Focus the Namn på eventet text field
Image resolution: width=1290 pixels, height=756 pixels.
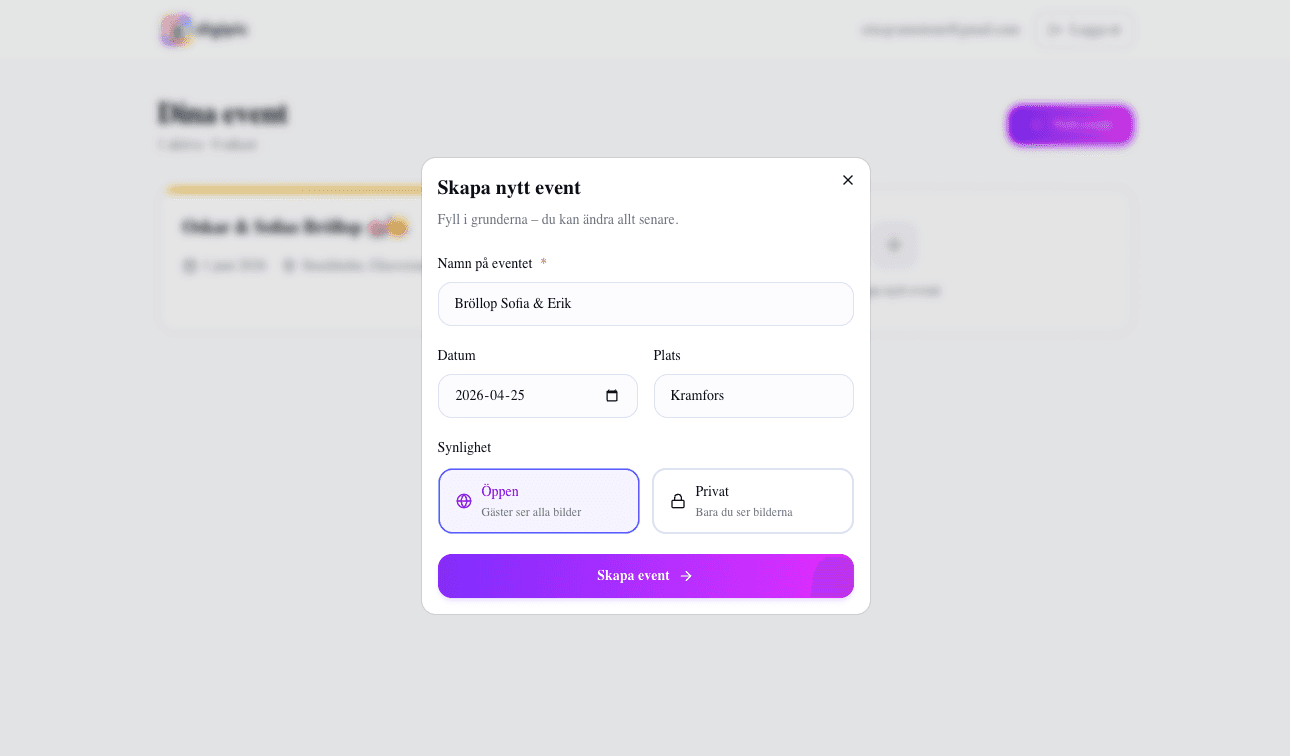(x=645, y=304)
